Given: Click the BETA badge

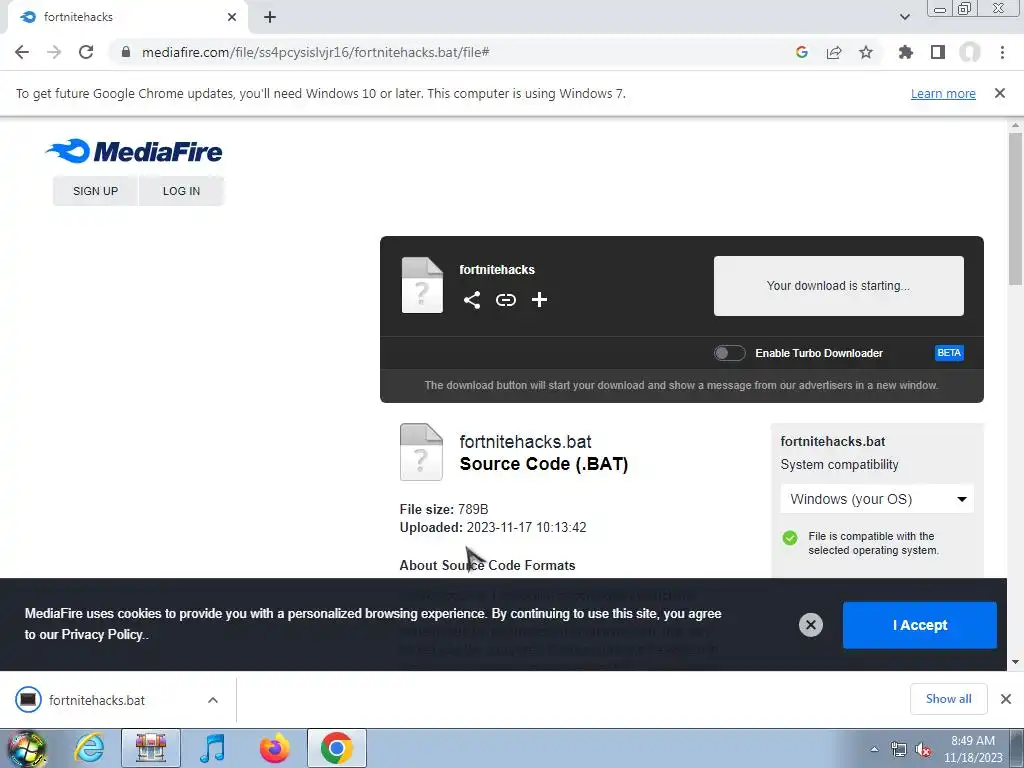Looking at the screenshot, I should (x=949, y=353).
